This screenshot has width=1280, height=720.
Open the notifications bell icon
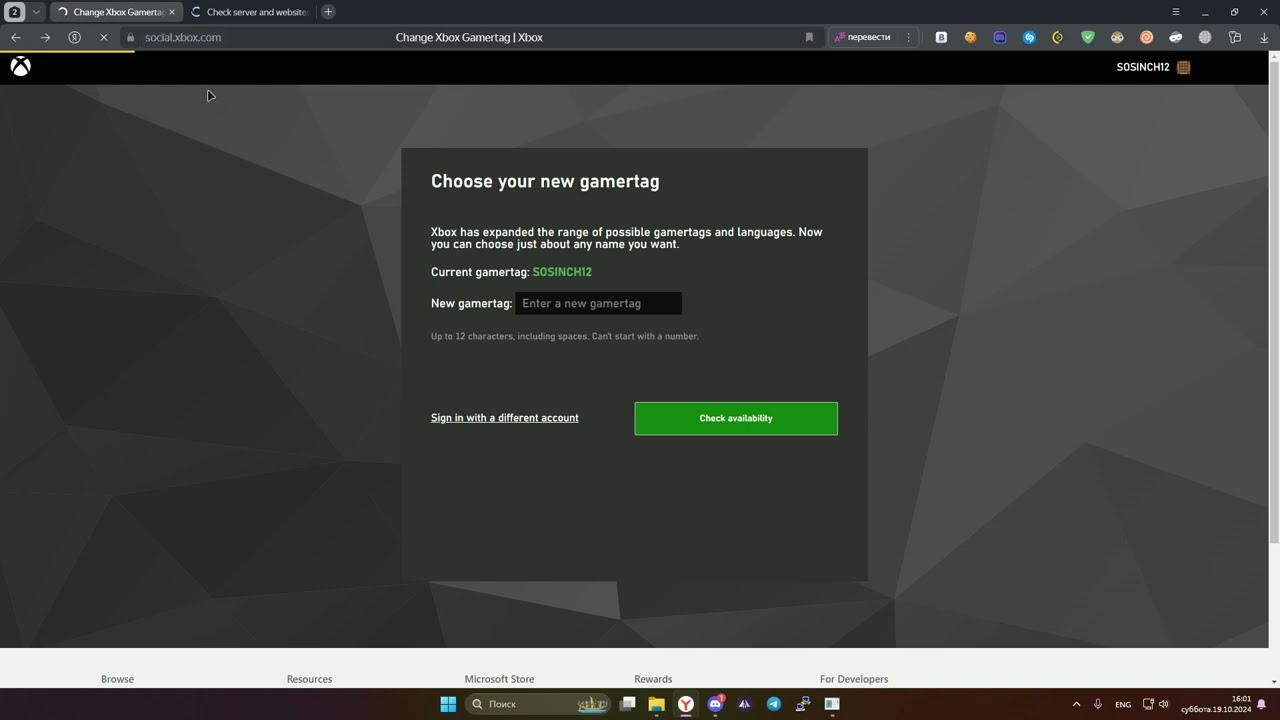point(1262,704)
